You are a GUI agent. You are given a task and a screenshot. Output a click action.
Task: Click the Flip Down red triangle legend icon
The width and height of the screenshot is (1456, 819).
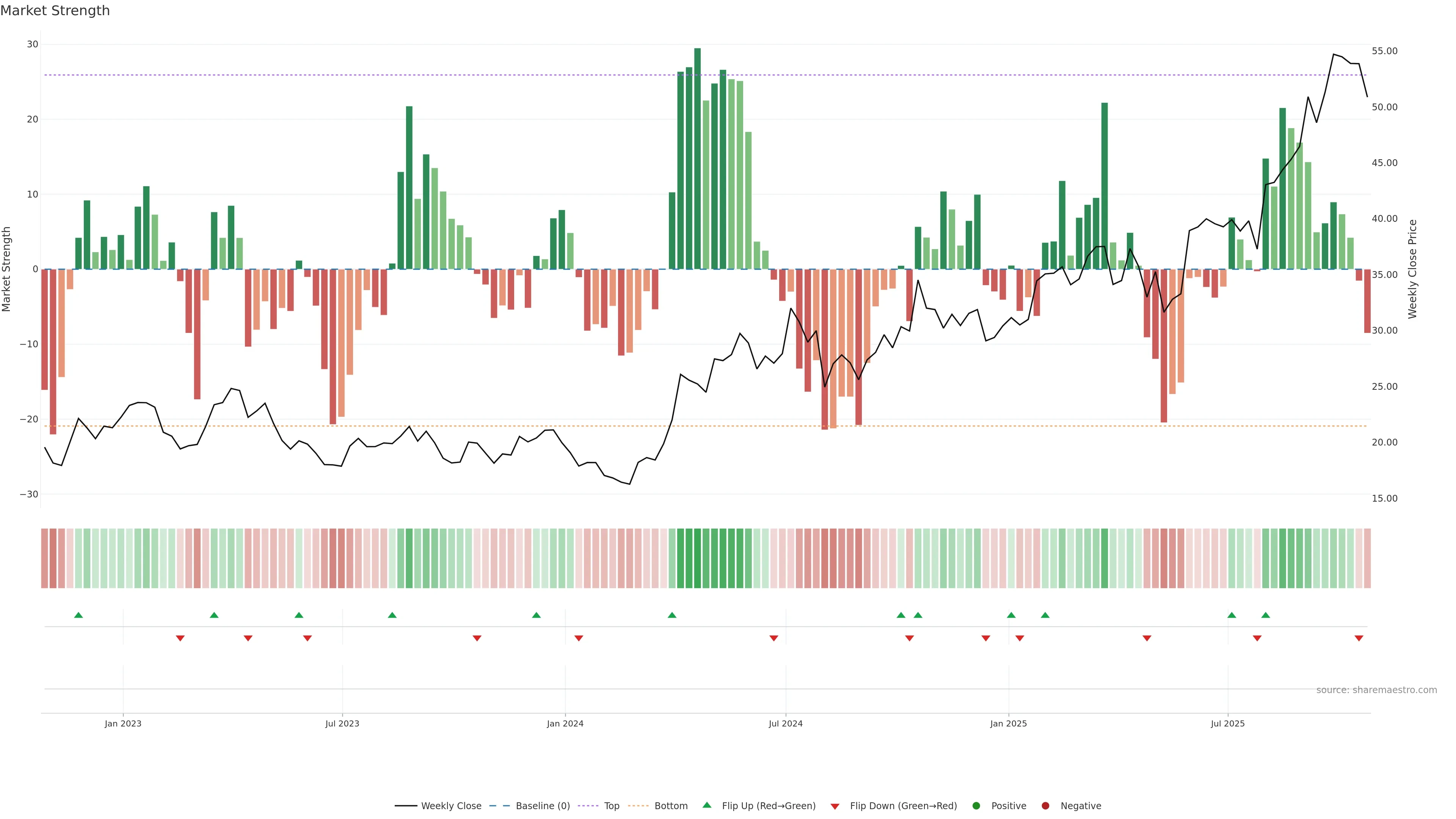pos(835,806)
